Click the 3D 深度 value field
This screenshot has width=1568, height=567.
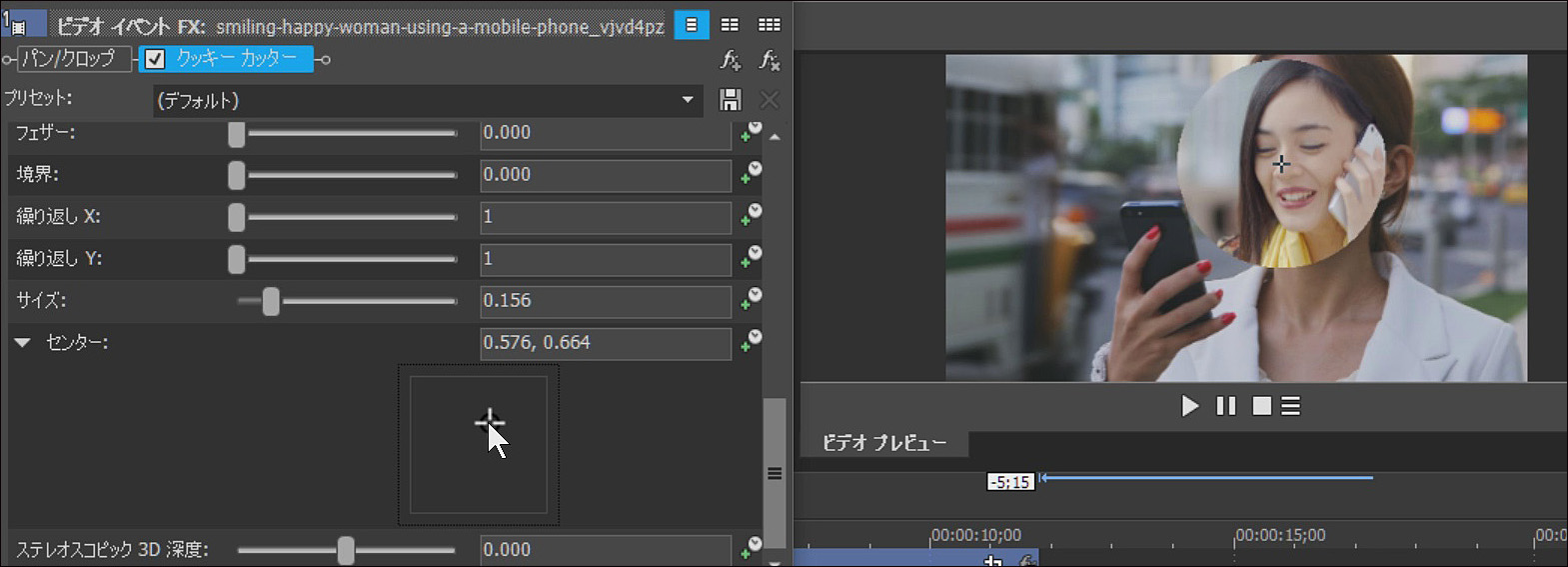[606, 550]
